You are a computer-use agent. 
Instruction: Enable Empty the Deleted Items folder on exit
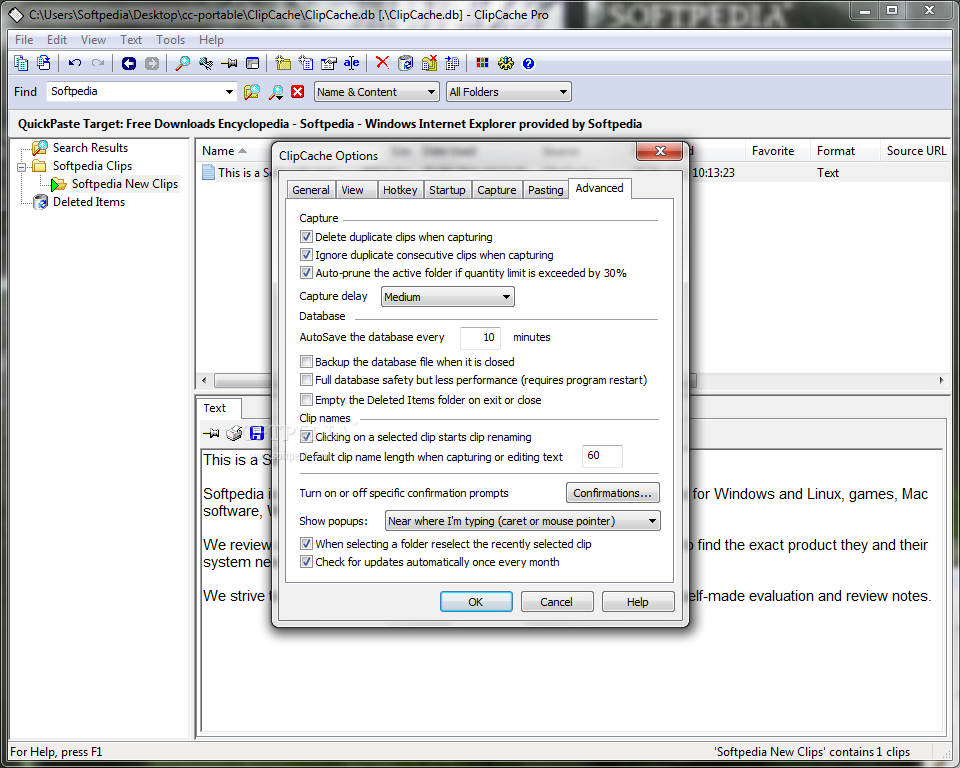click(306, 399)
